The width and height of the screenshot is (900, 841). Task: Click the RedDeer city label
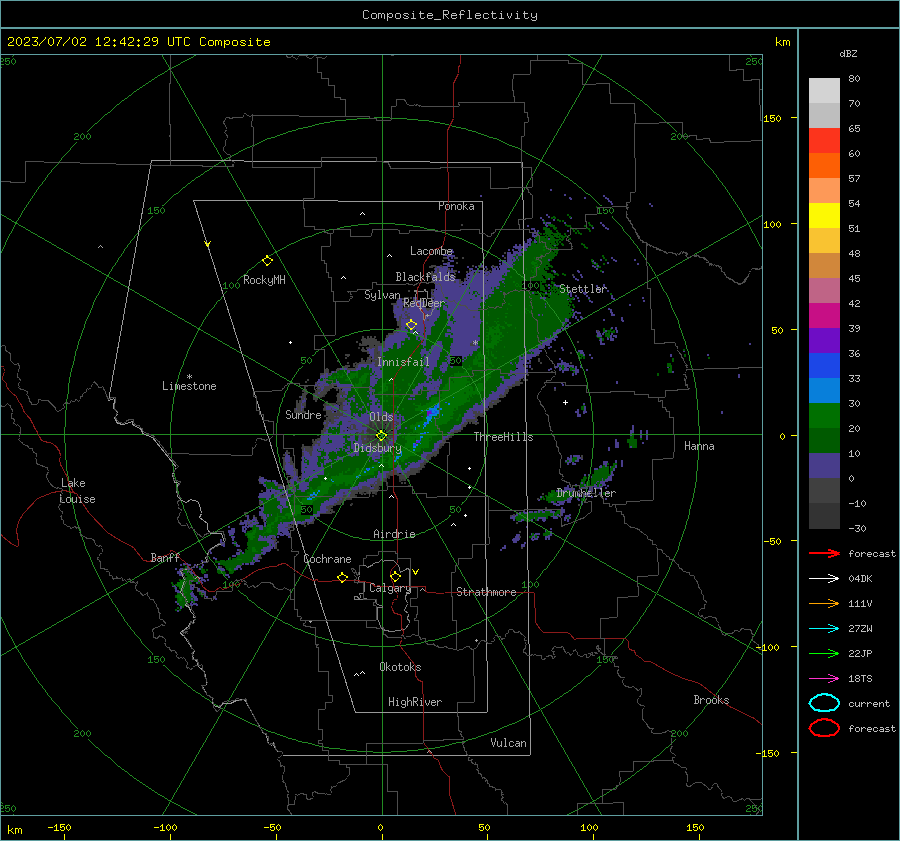click(424, 303)
